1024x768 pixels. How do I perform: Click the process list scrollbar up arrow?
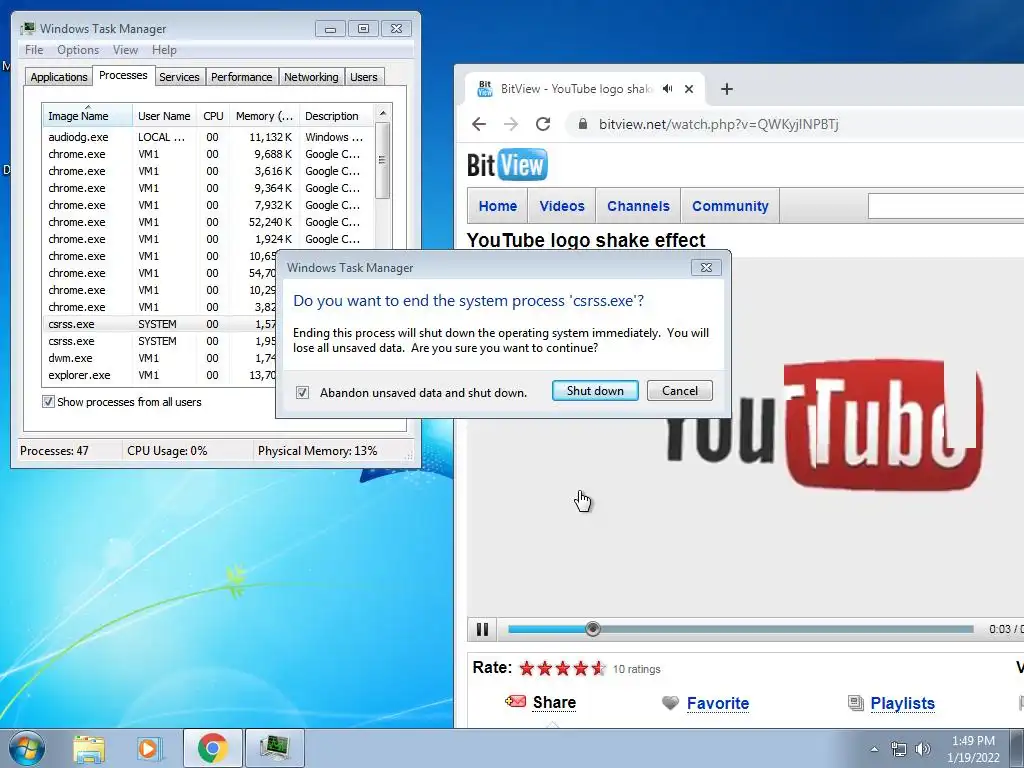pyautogui.click(x=383, y=113)
